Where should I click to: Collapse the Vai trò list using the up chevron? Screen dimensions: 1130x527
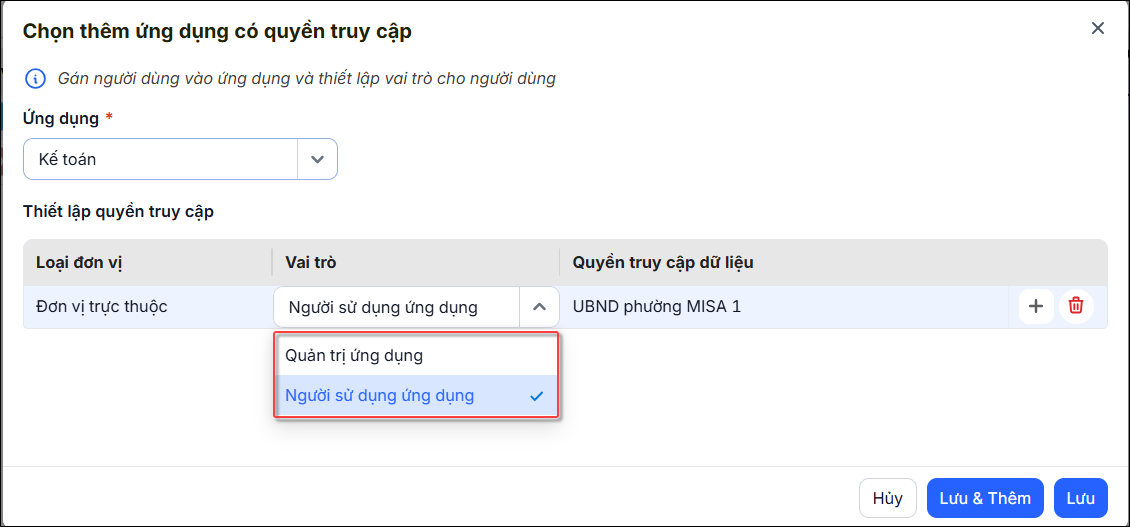click(x=539, y=307)
